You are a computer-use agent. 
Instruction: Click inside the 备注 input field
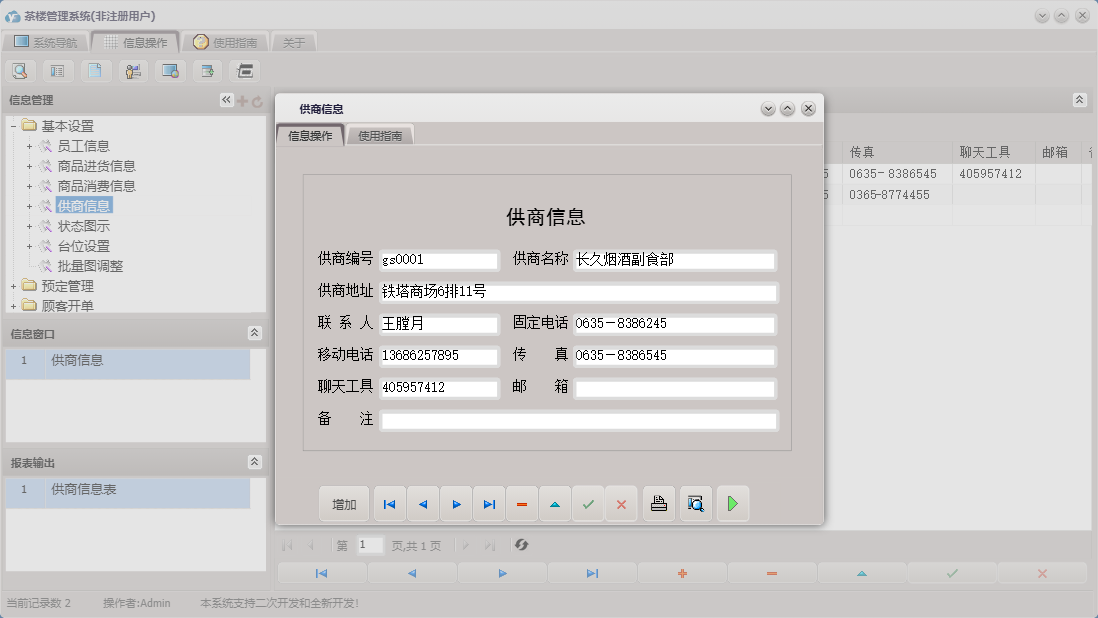(580, 420)
